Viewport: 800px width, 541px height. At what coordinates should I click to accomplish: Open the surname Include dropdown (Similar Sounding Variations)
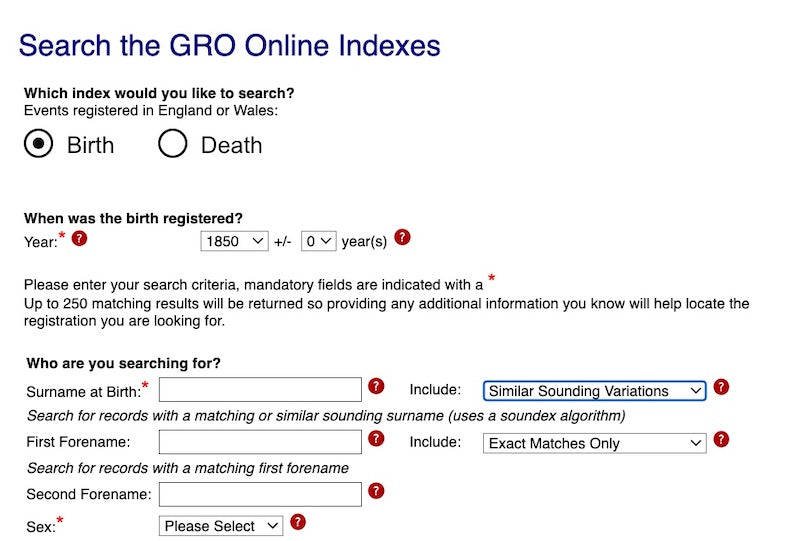(x=594, y=391)
